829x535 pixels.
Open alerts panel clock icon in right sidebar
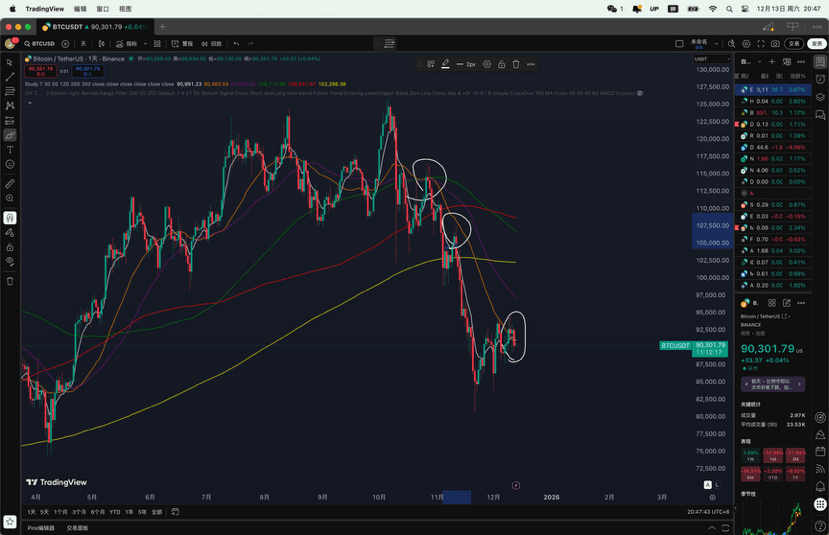(x=820, y=79)
